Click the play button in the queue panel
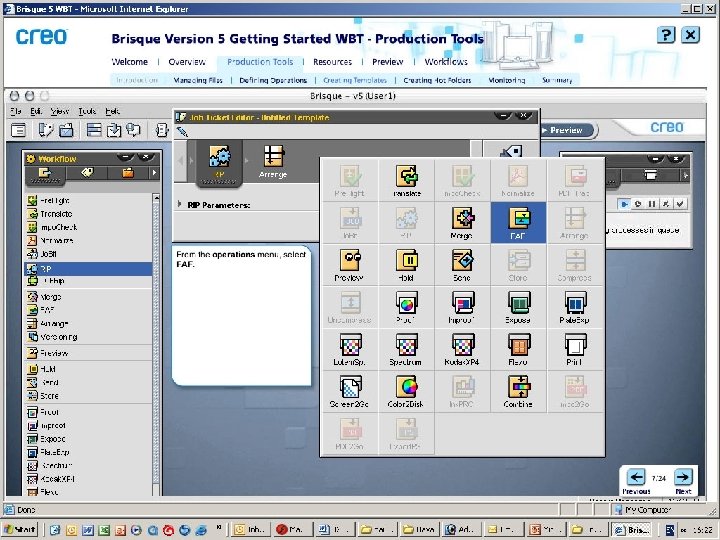This screenshot has width=720, height=540. click(x=624, y=204)
